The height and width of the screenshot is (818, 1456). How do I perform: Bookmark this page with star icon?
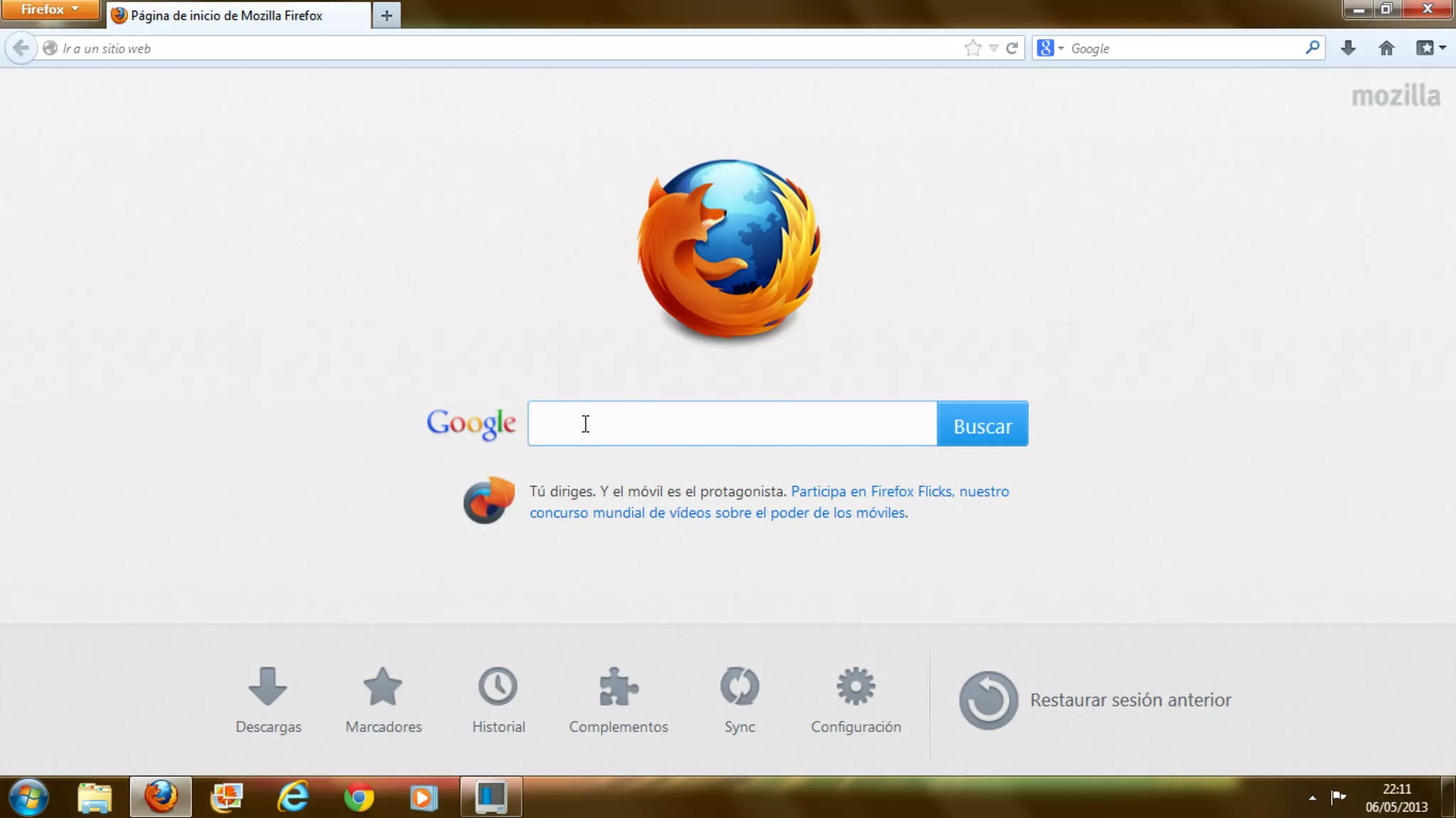click(x=973, y=48)
